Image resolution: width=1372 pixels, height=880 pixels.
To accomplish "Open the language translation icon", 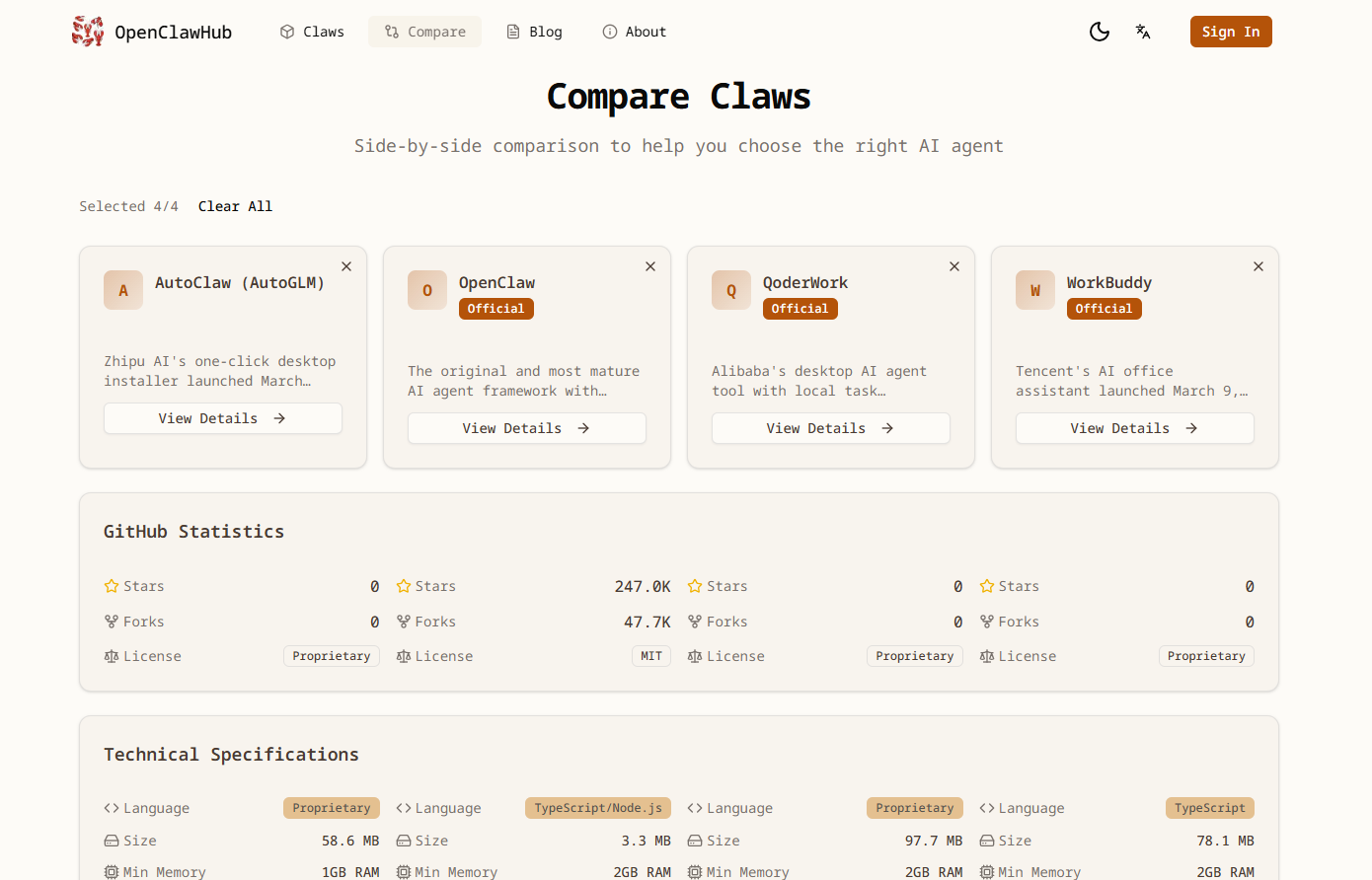I will [1143, 32].
